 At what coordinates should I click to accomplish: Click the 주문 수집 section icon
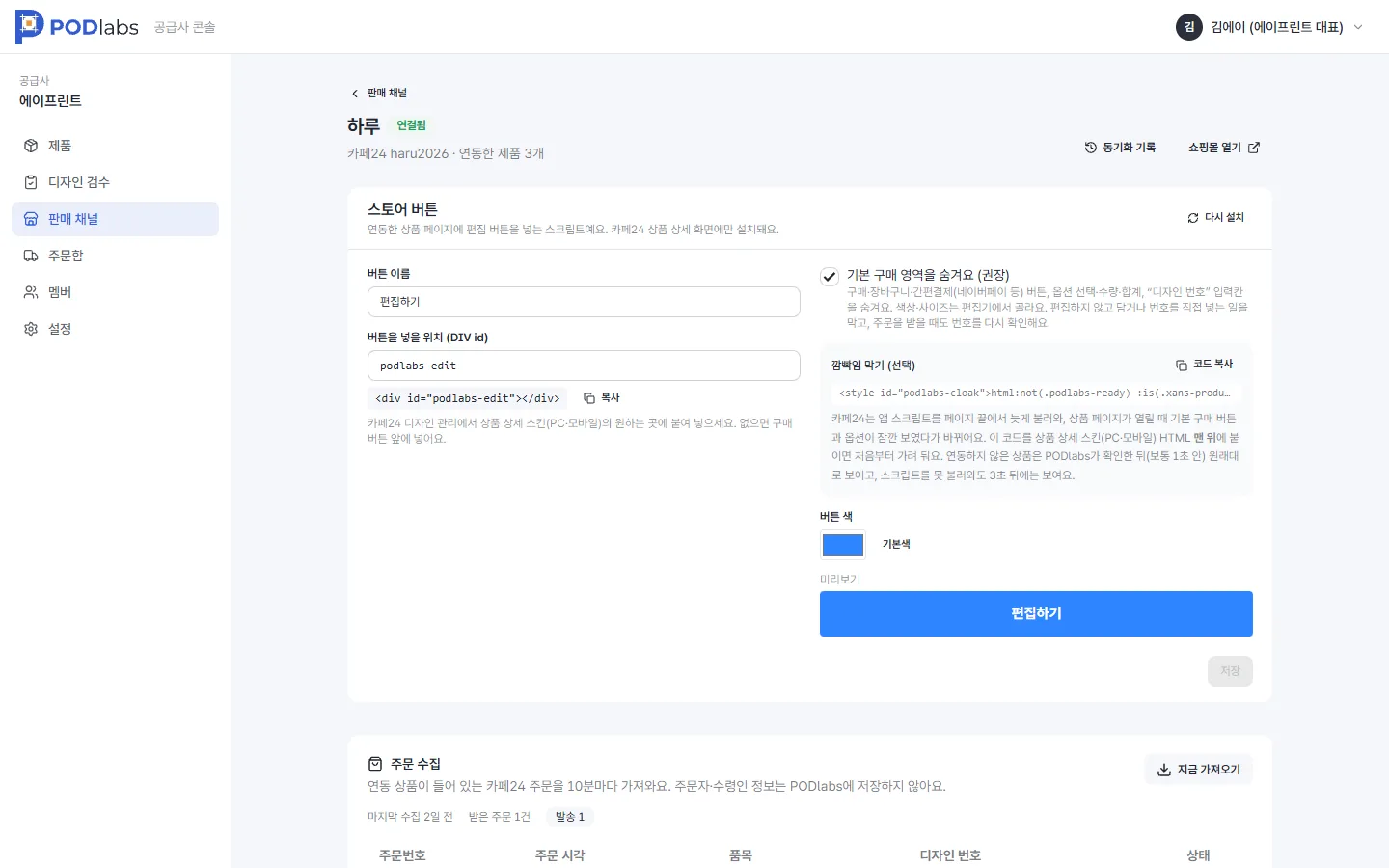(x=375, y=764)
